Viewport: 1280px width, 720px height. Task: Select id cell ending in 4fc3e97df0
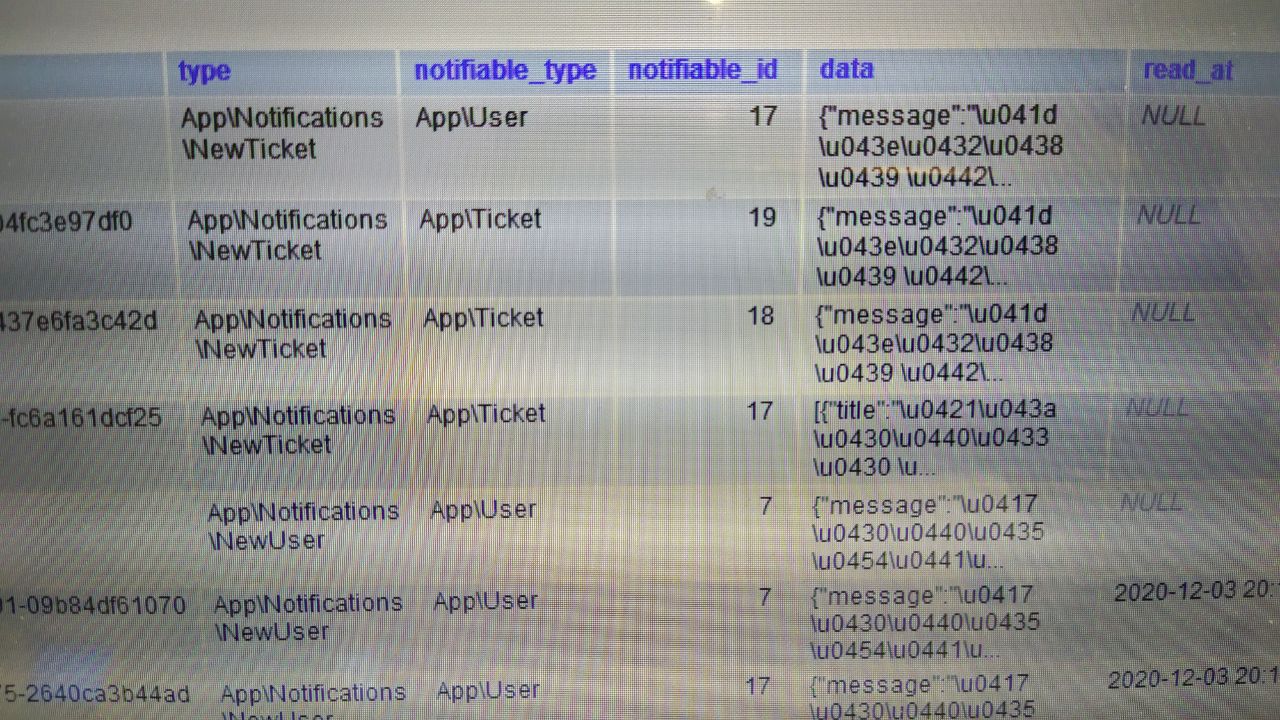pyautogui.click(x=66, y=220)
